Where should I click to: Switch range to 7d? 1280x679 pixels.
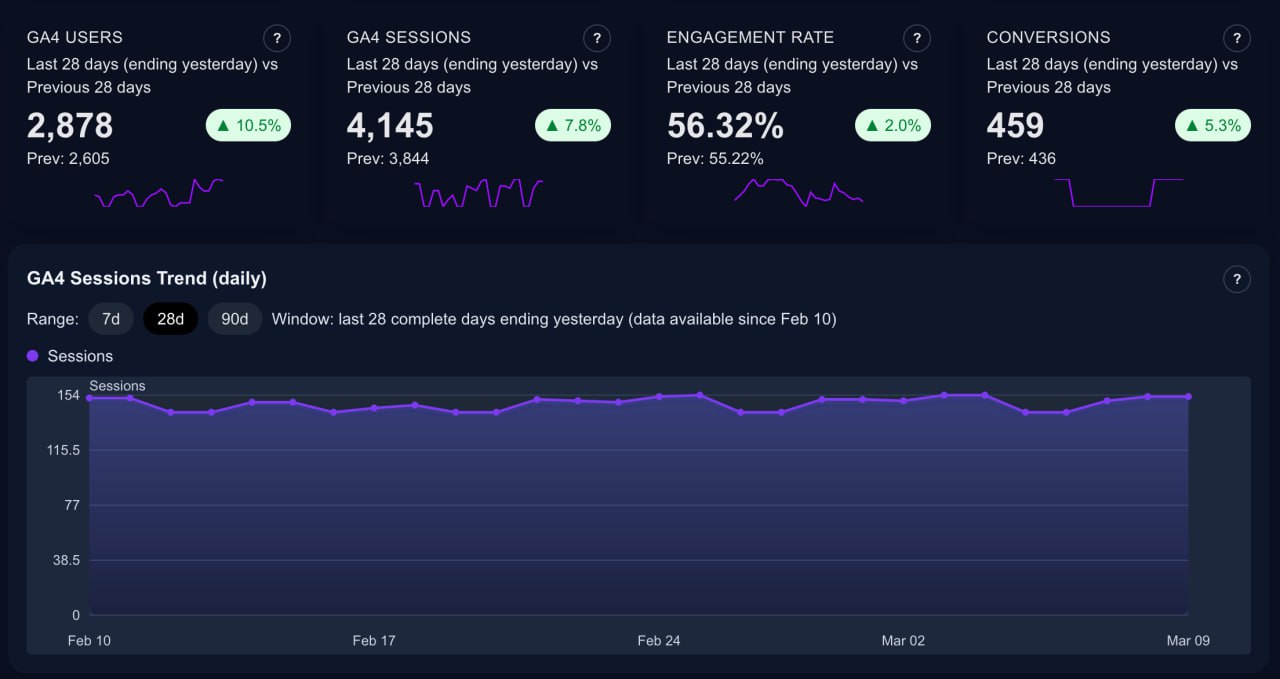point(110,318)
